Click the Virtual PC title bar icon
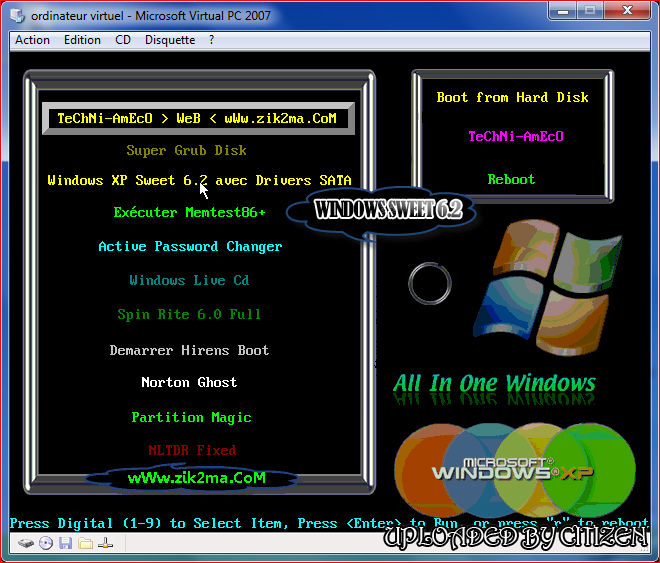This screenshot has width=660, height=563. 18,16
